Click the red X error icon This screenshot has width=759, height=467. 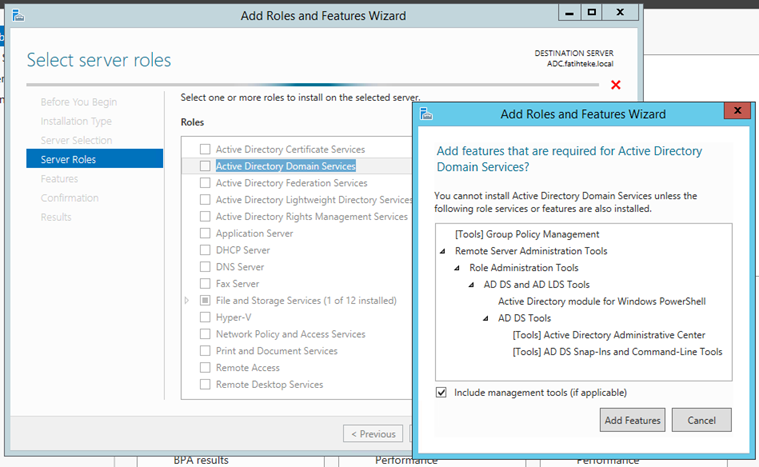pos(616,85)
